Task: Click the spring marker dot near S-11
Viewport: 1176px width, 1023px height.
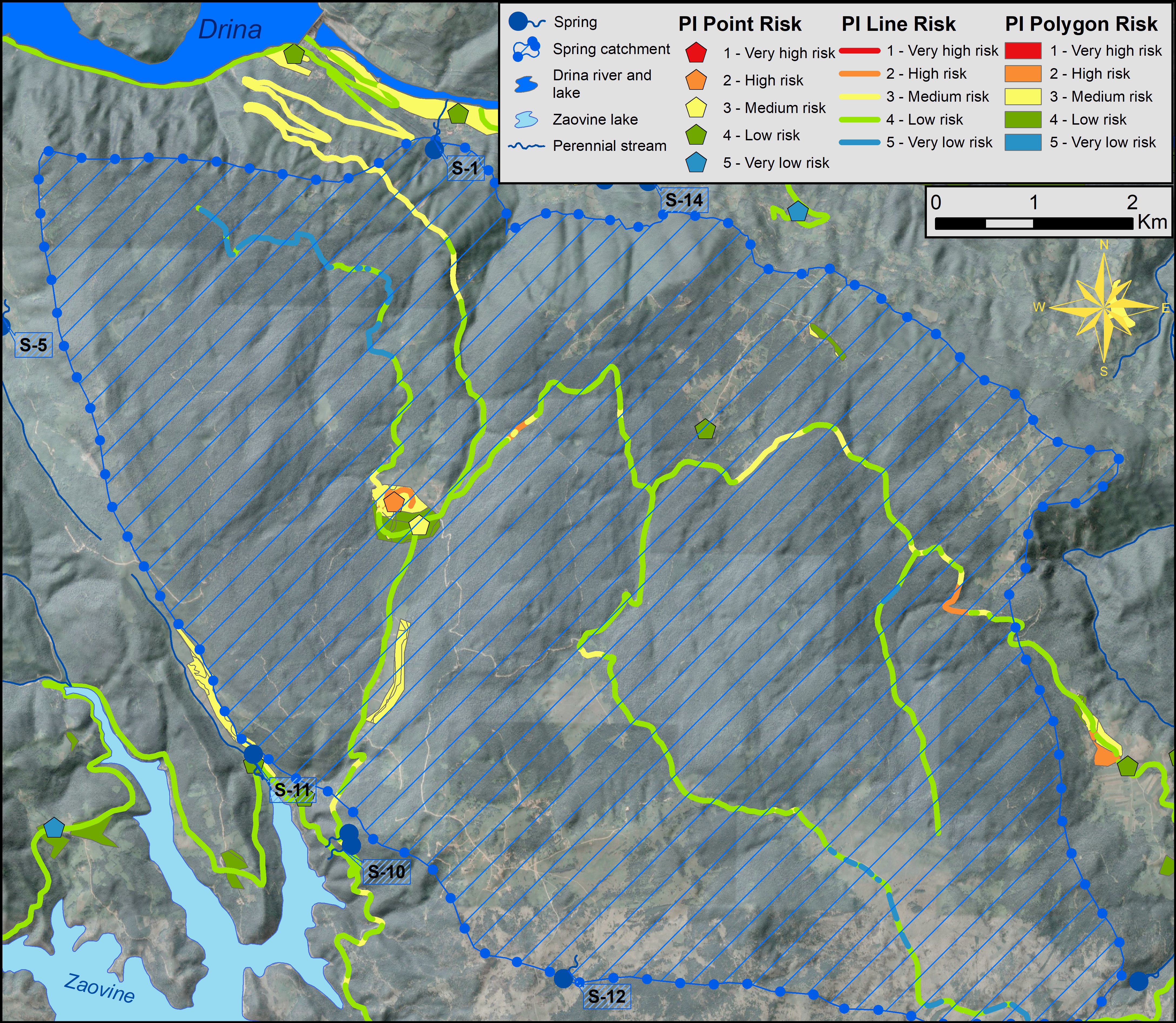Action: [x=253, y=753]
